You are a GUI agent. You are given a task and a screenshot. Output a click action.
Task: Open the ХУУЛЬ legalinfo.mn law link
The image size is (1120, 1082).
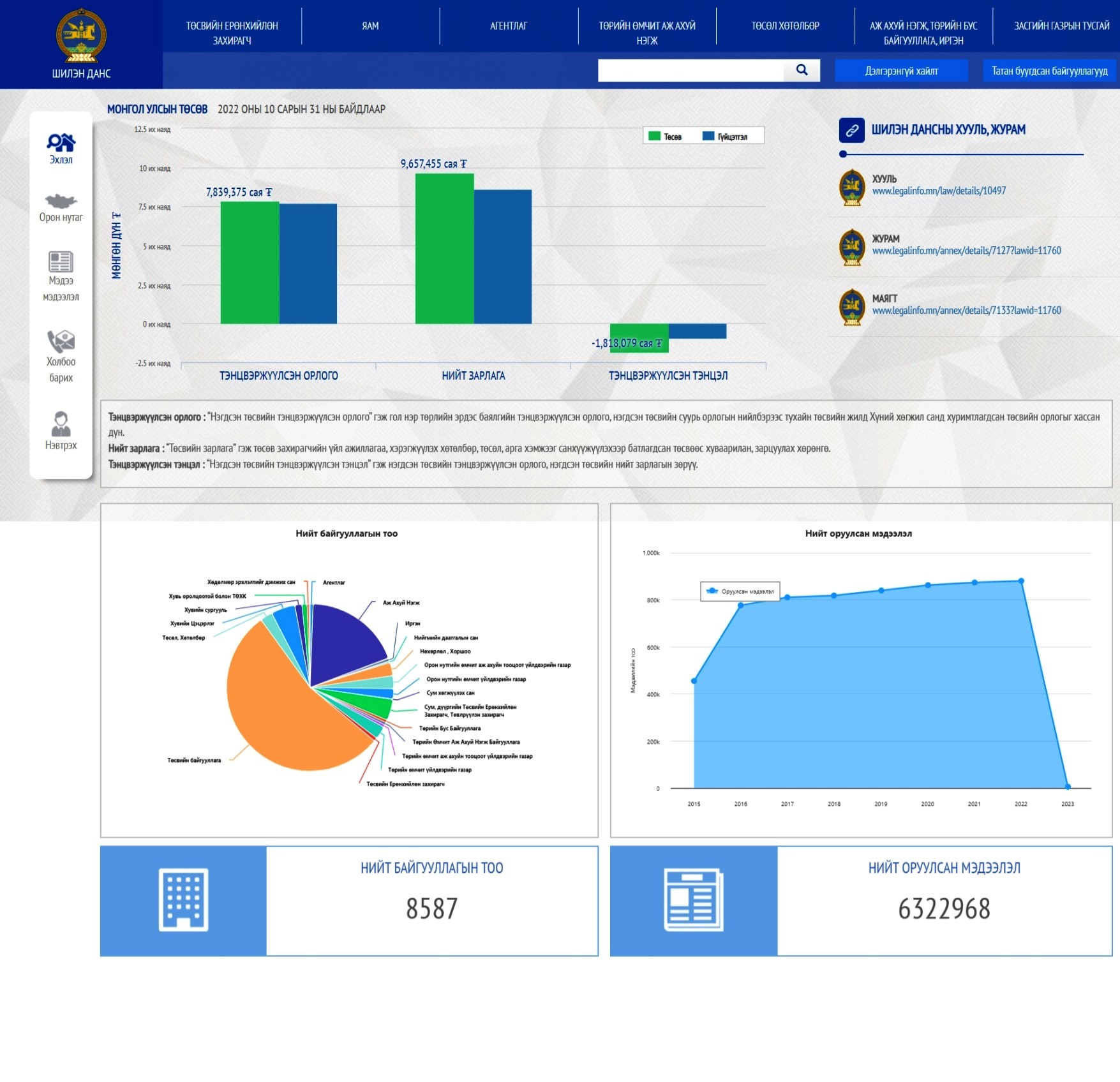(939, 191)
